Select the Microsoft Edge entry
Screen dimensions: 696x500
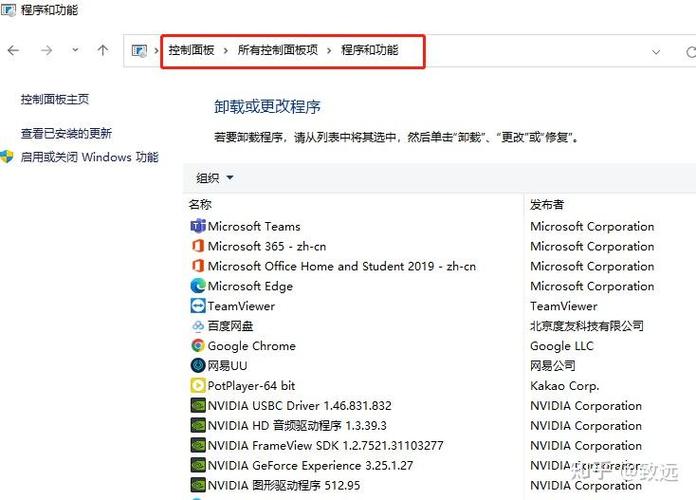coord(250,286)
